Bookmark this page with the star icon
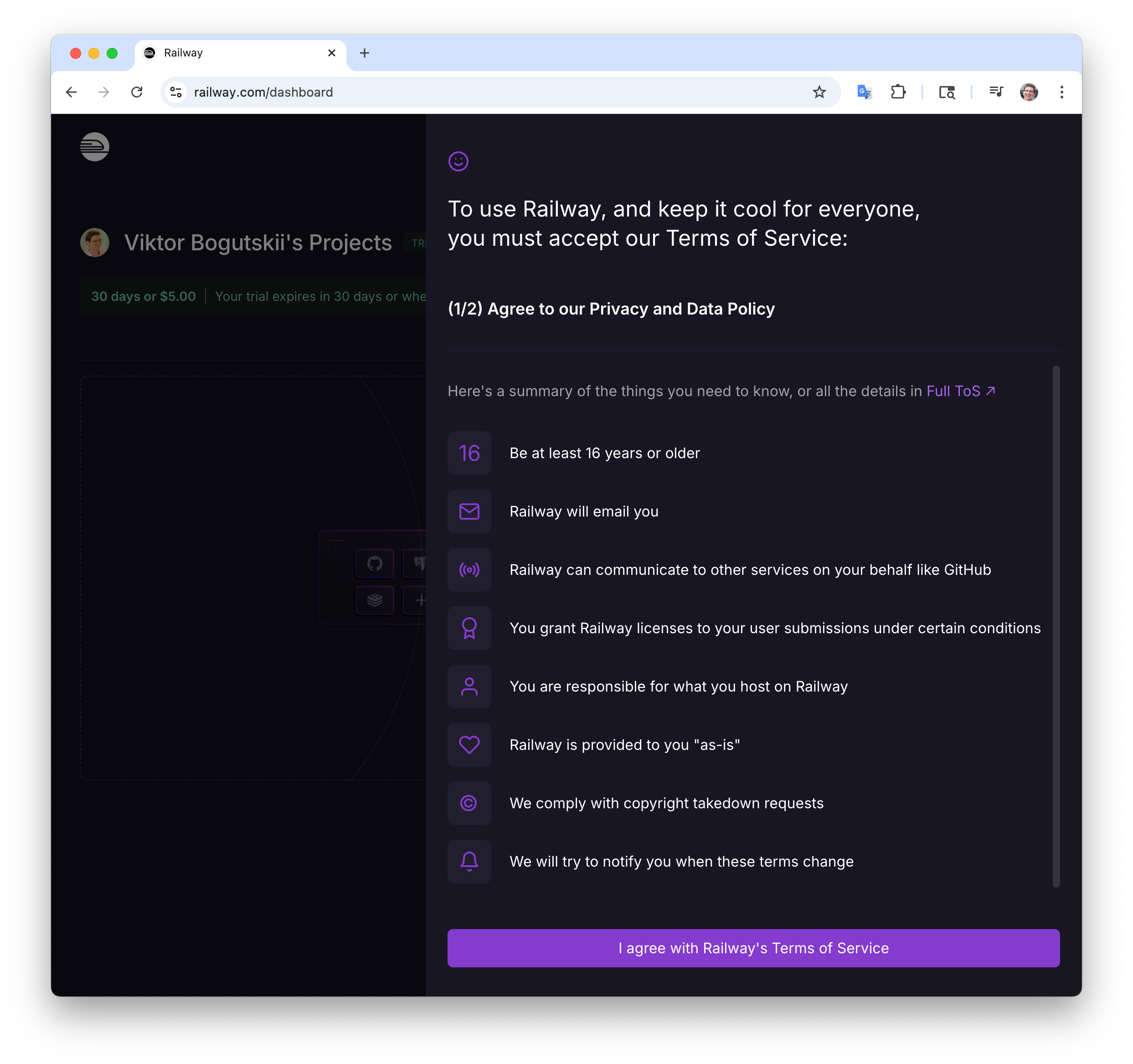Screen dimensions: 1133x1064 819,93
